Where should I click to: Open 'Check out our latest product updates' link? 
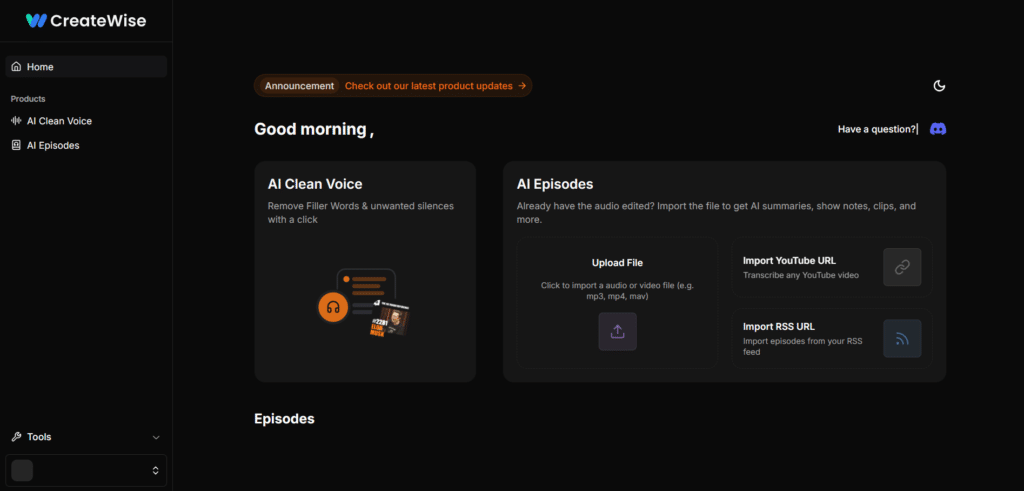coord(428,86)
